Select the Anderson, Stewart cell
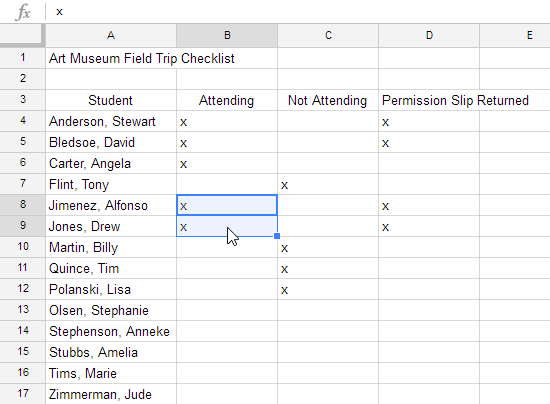Viewport: 550px width, 404px height. click(x=111, y=121)
